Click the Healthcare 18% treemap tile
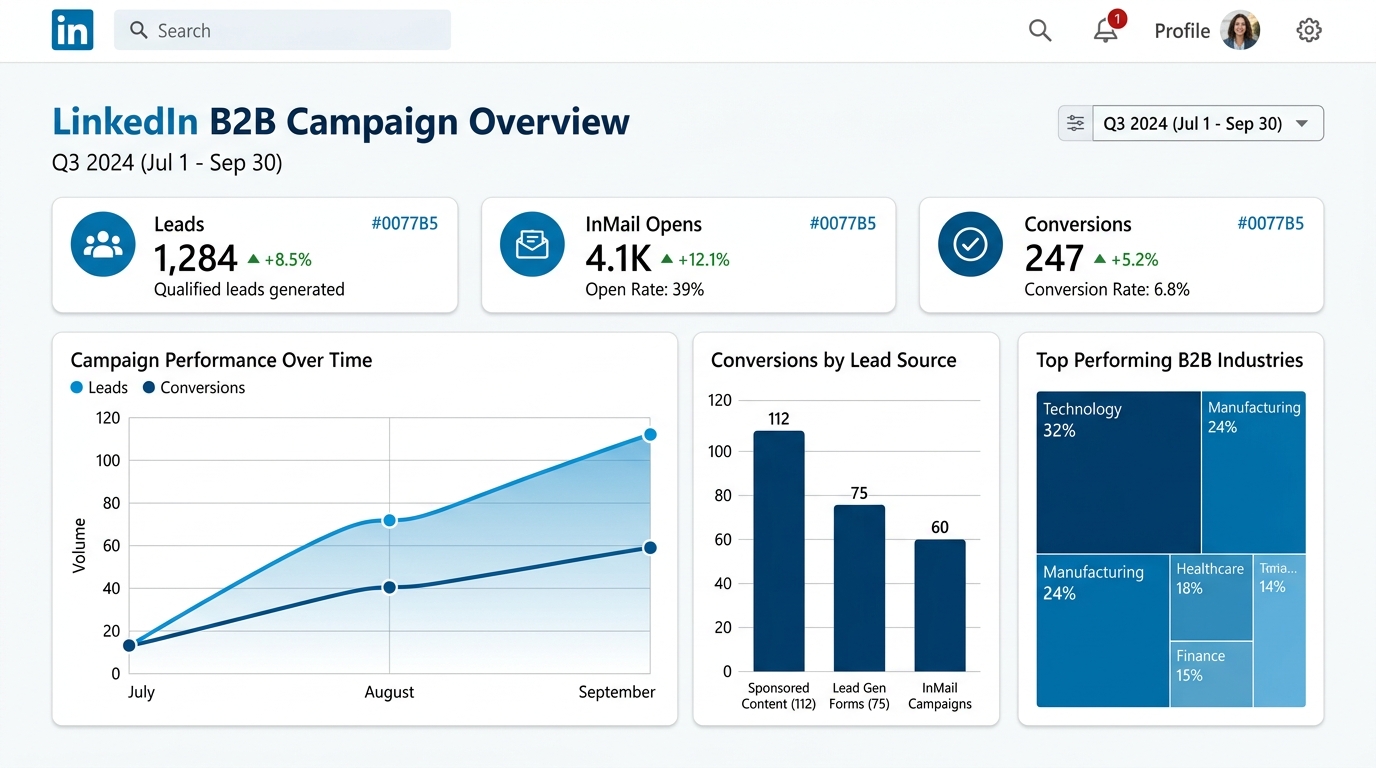 [x=1211, y=598]
